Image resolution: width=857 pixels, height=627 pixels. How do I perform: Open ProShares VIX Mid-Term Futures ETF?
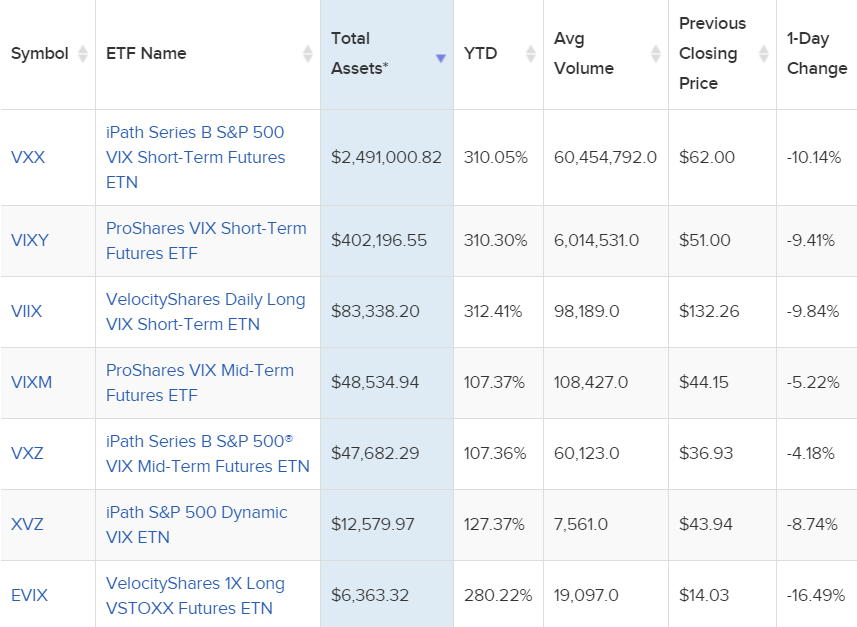[x=200, y=382]
